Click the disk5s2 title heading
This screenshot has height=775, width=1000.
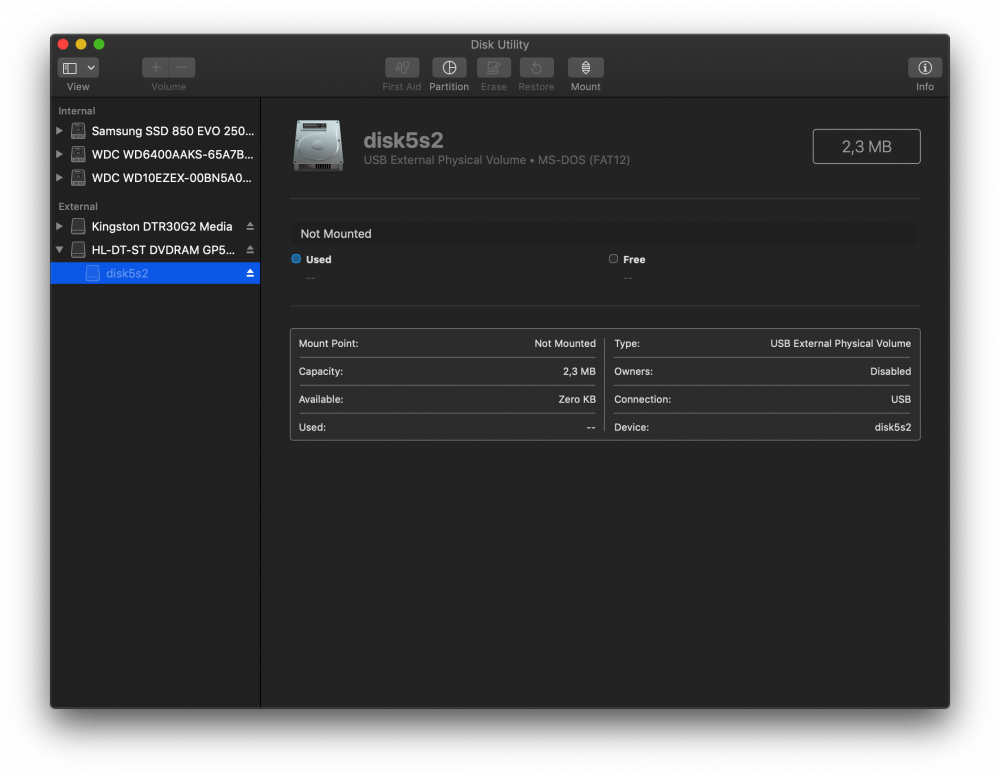[403, 140]
